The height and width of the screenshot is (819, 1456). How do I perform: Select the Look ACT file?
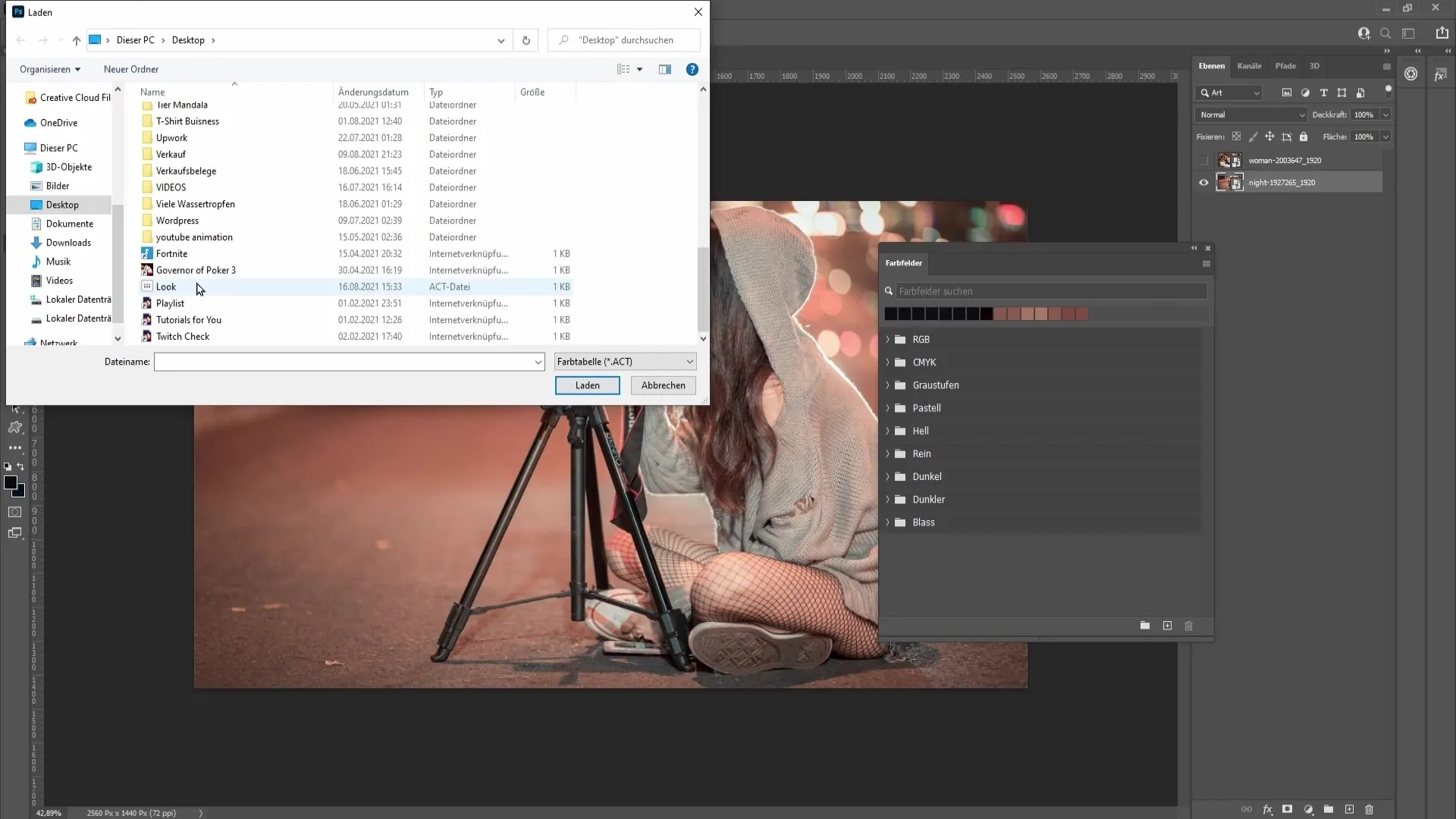tap(355, 287)
